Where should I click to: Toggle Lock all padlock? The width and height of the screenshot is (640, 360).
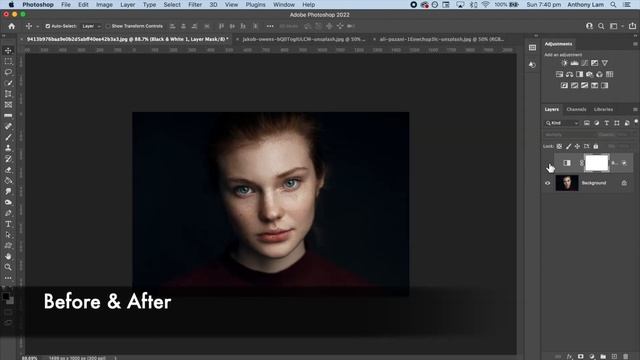tap(596, 146)
